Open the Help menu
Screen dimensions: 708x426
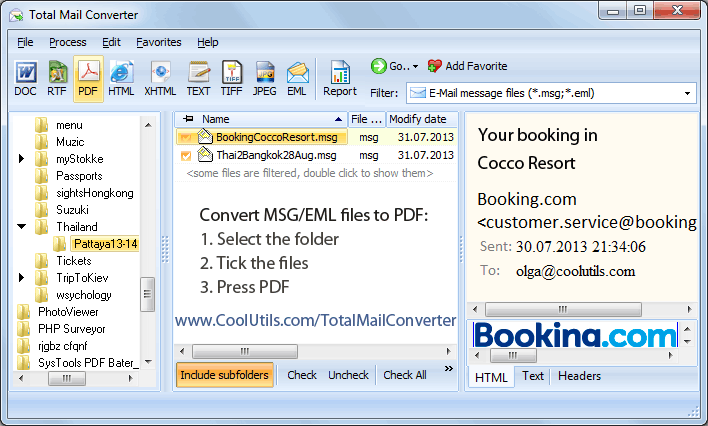point(208,42)
